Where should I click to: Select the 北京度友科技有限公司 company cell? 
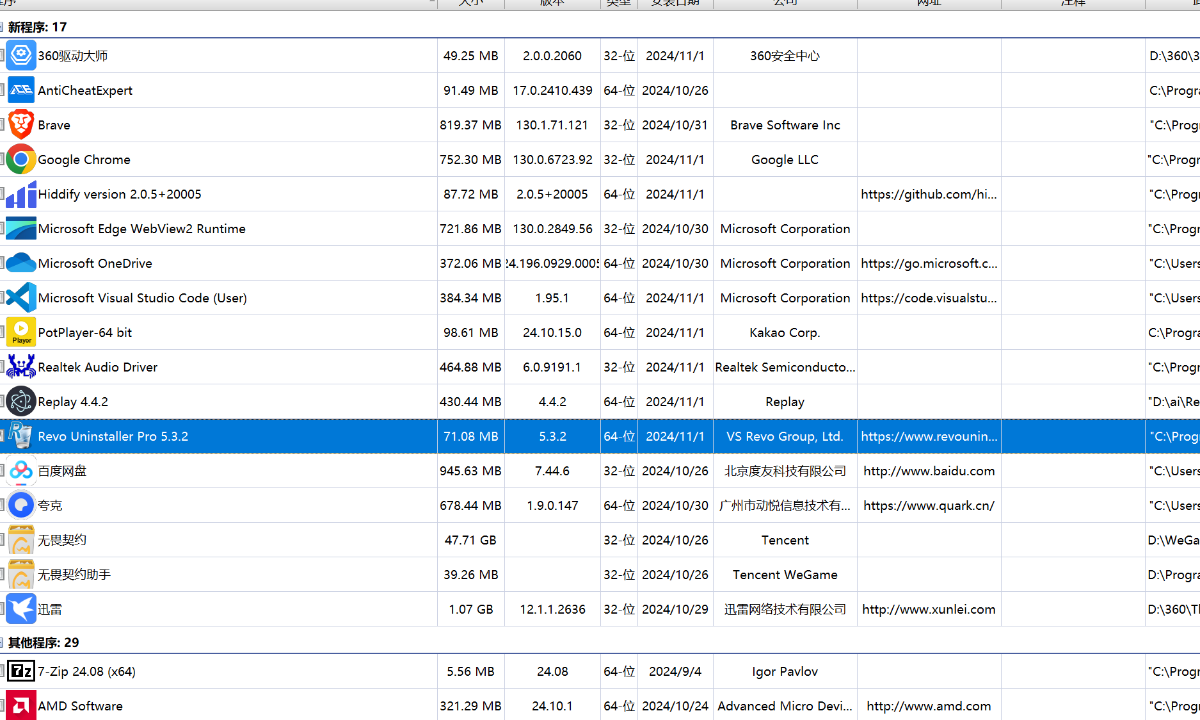[x=785, y=471]
